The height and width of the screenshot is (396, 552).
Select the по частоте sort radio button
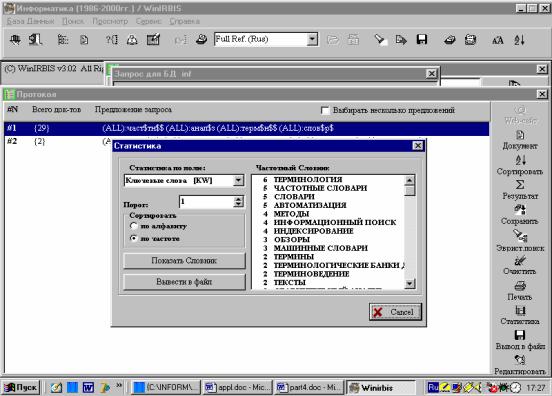click(x=134, y=238)
